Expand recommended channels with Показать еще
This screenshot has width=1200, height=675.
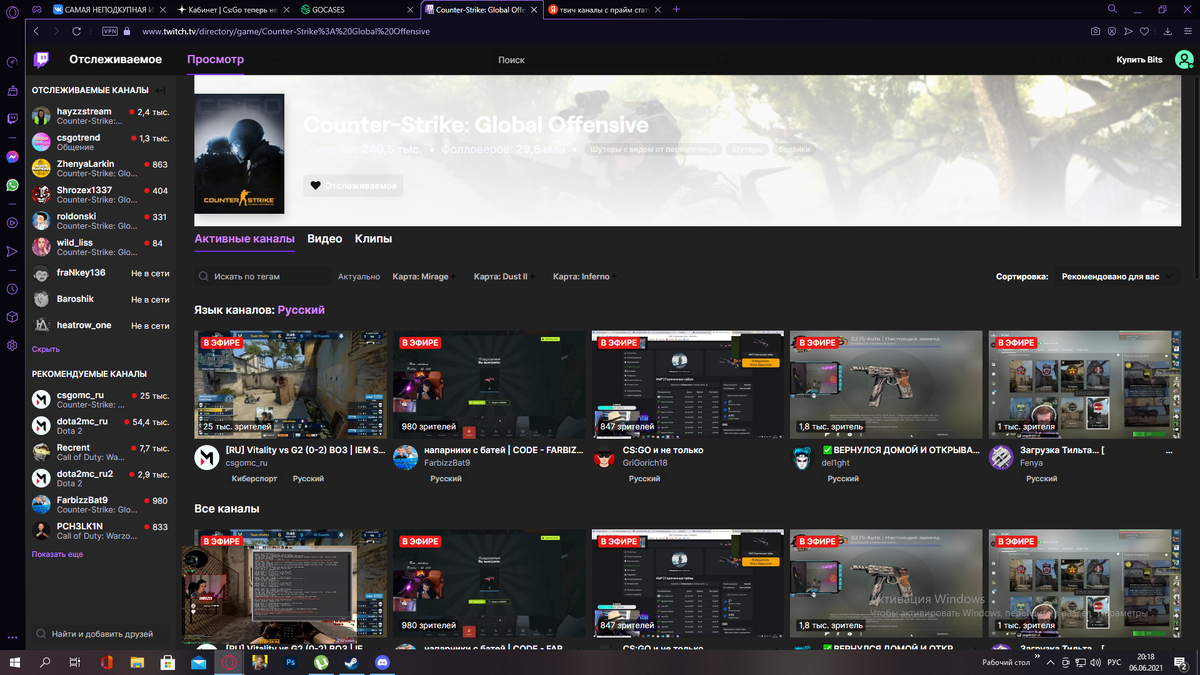(57, 554)
